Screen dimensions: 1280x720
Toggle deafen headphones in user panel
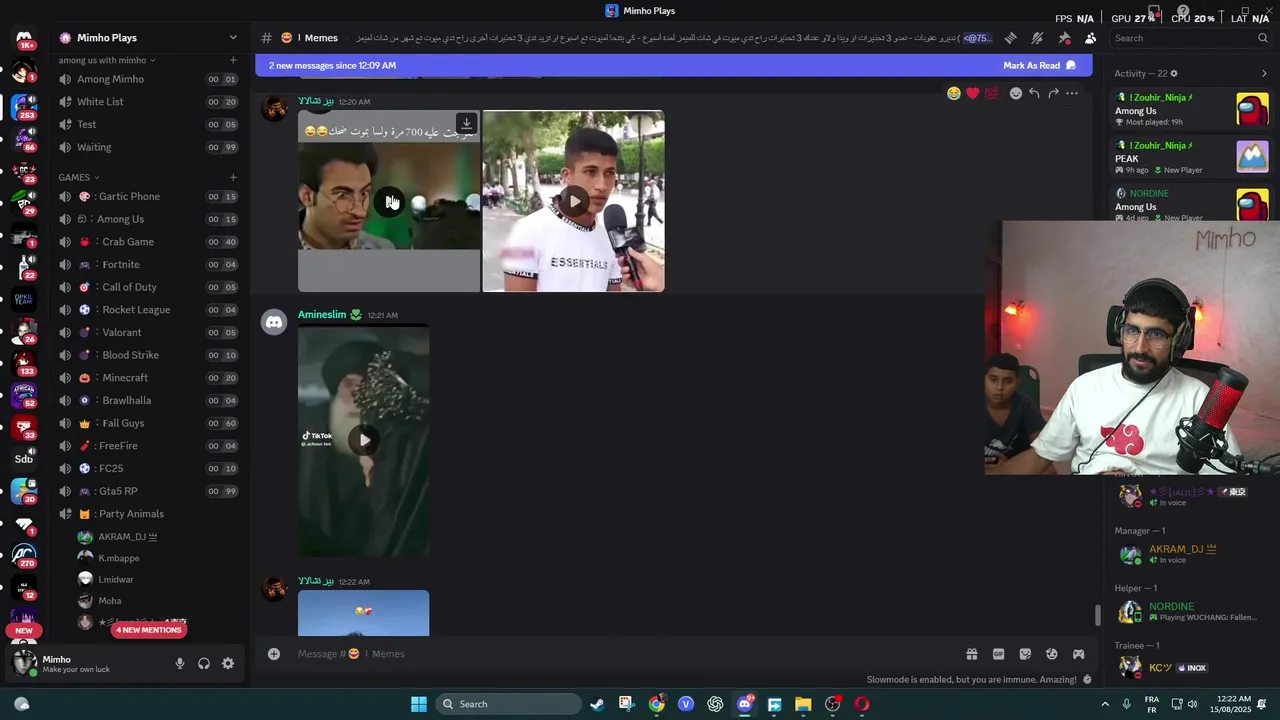204,663
